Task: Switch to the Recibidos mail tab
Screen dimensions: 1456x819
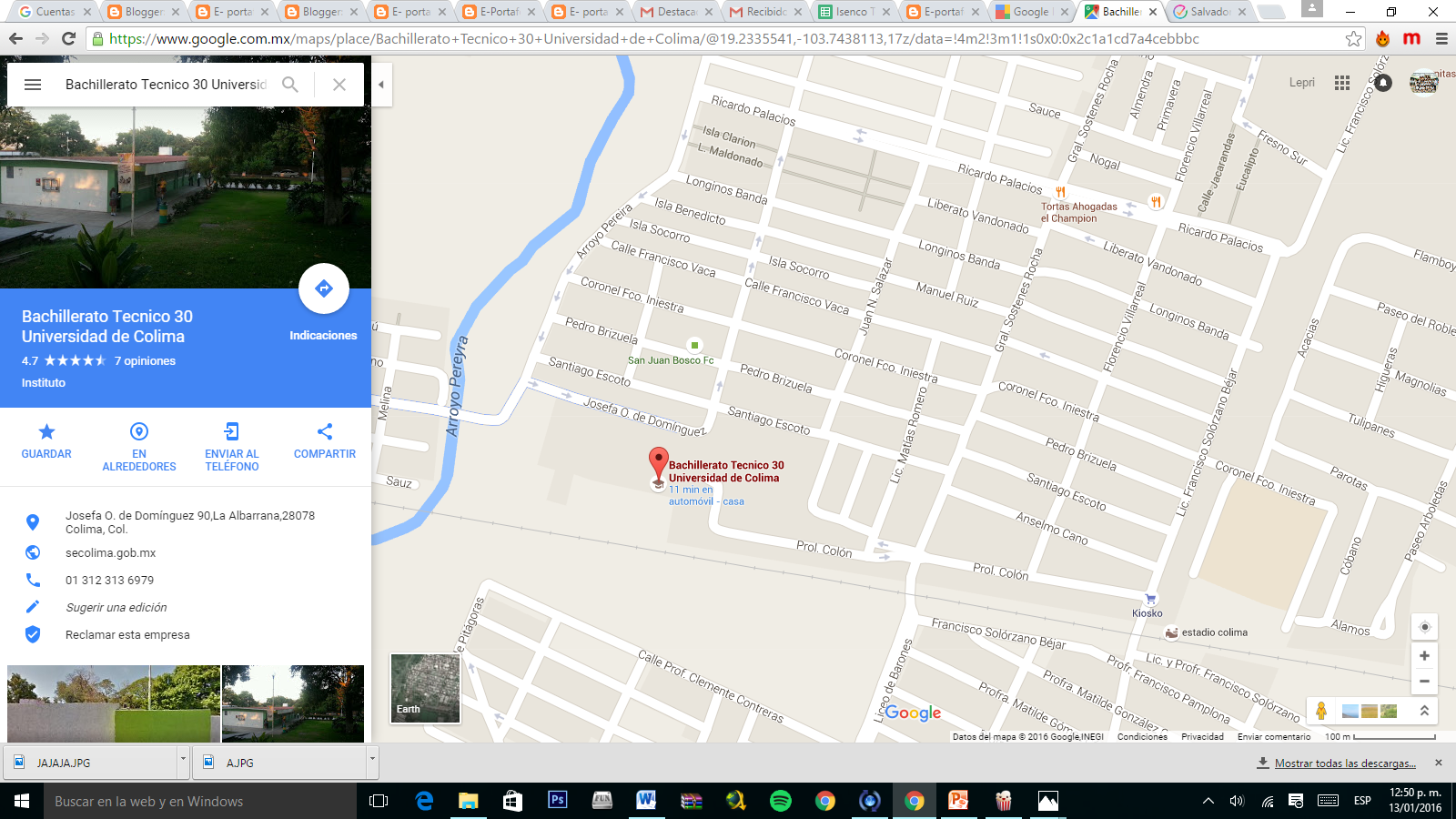Action: 766,12
